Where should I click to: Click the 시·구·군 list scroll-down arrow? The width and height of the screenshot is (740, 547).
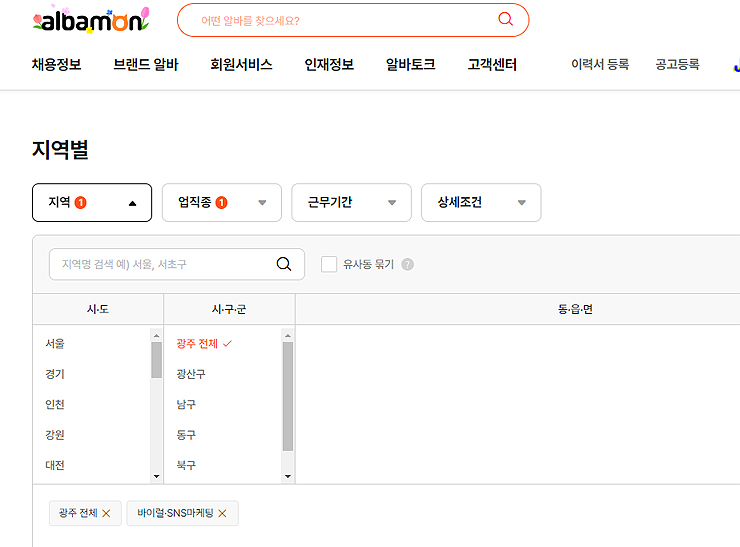point(287,477)
